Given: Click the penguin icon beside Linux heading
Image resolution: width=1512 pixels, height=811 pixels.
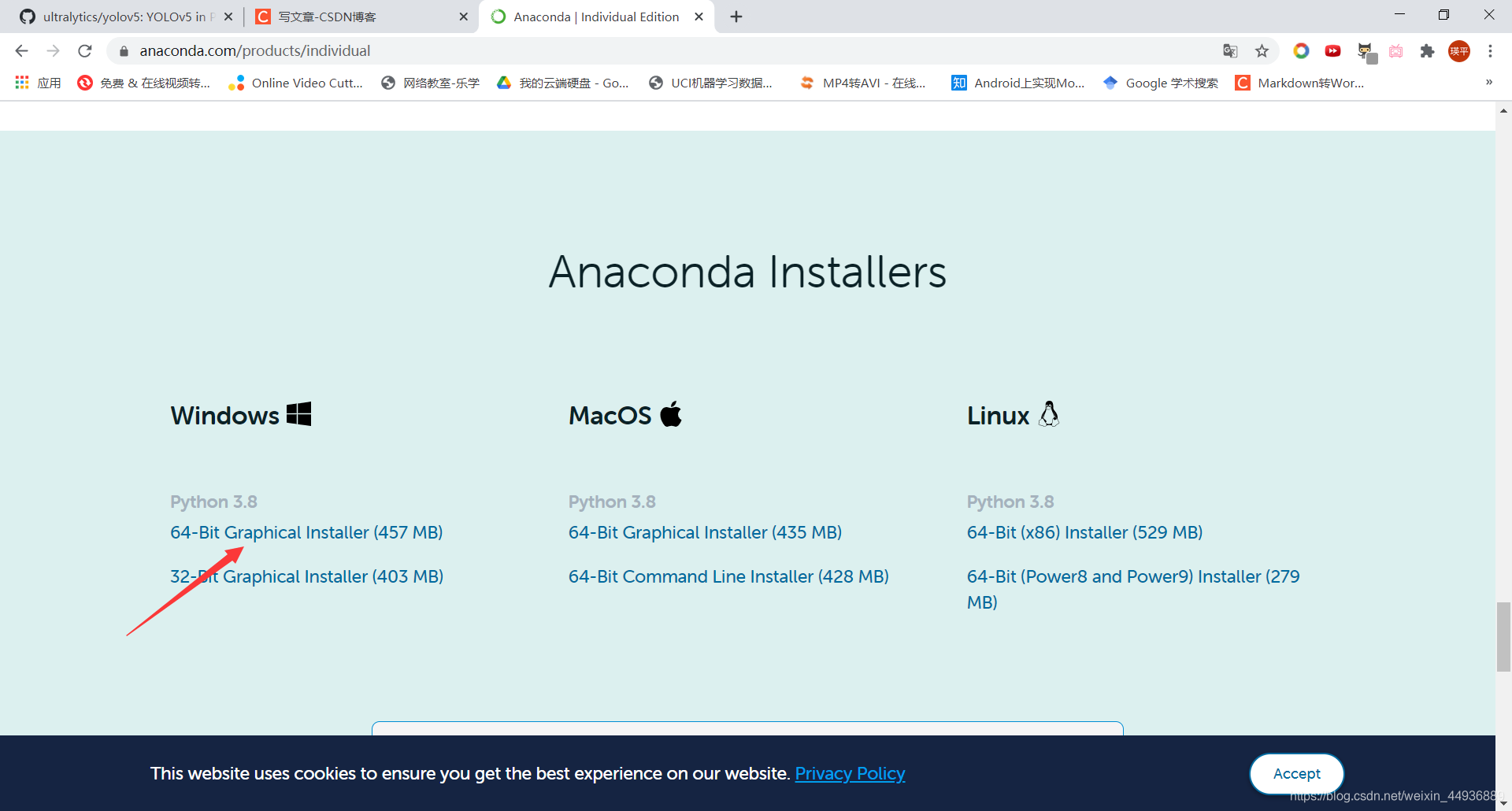Looking at the screenshot, I should [1049, 413].
